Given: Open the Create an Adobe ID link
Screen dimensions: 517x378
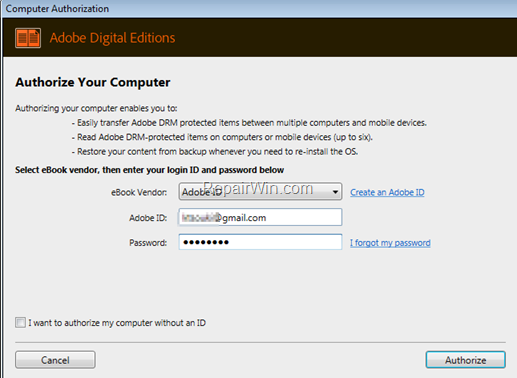Looking at the screenshot, I should pos(387,192).
